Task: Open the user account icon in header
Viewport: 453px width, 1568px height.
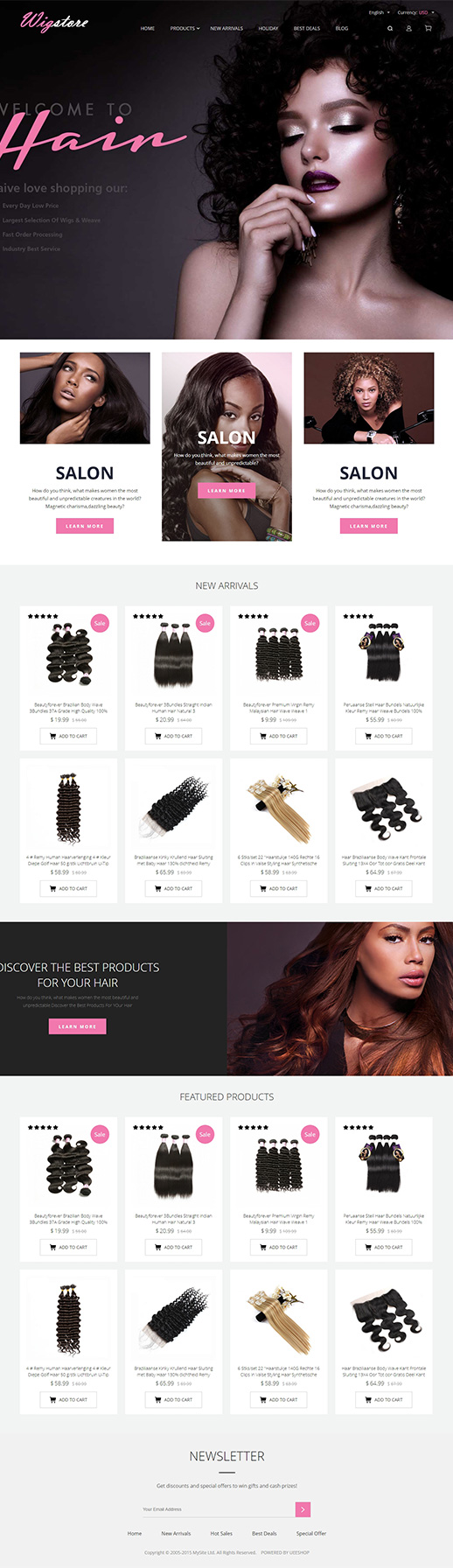Action: (x=408, y=28)
